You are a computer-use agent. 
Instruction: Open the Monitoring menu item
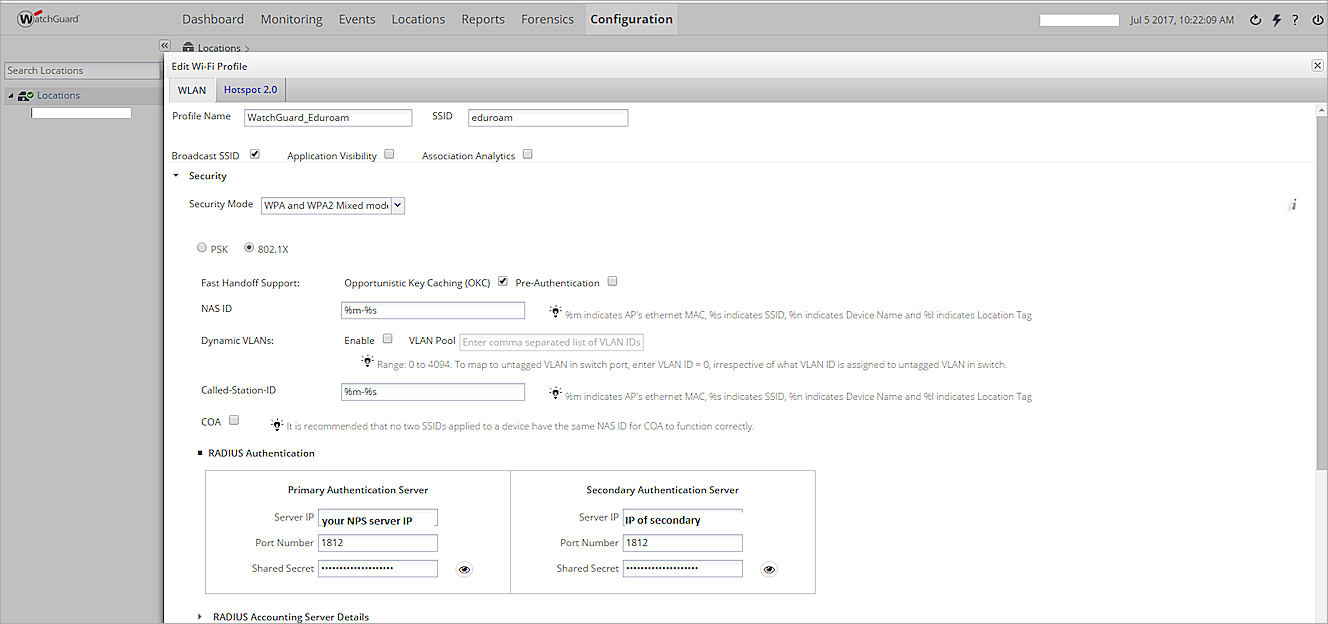pyautogui.click(x=291, y=18)
